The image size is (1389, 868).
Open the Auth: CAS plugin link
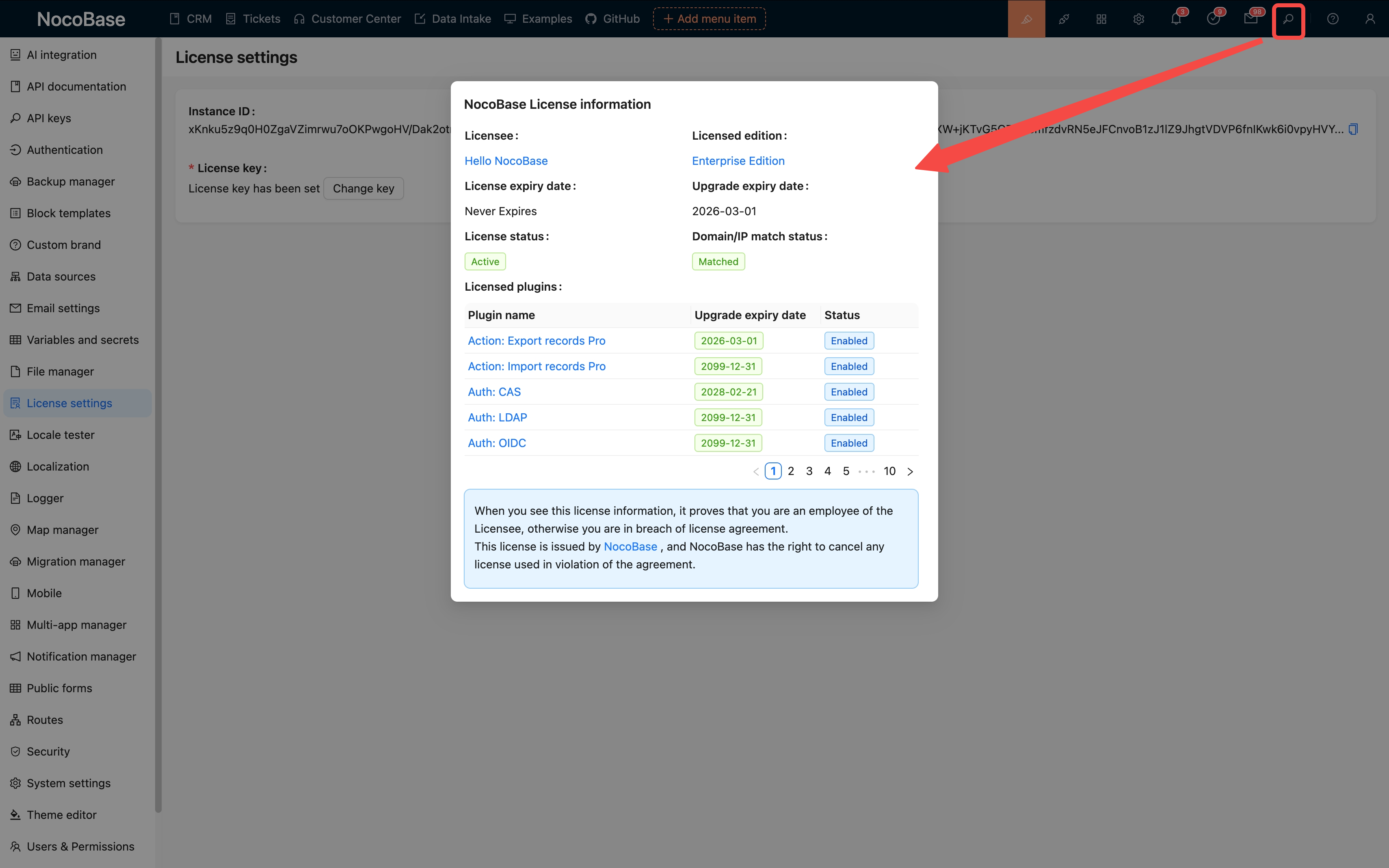494,392
